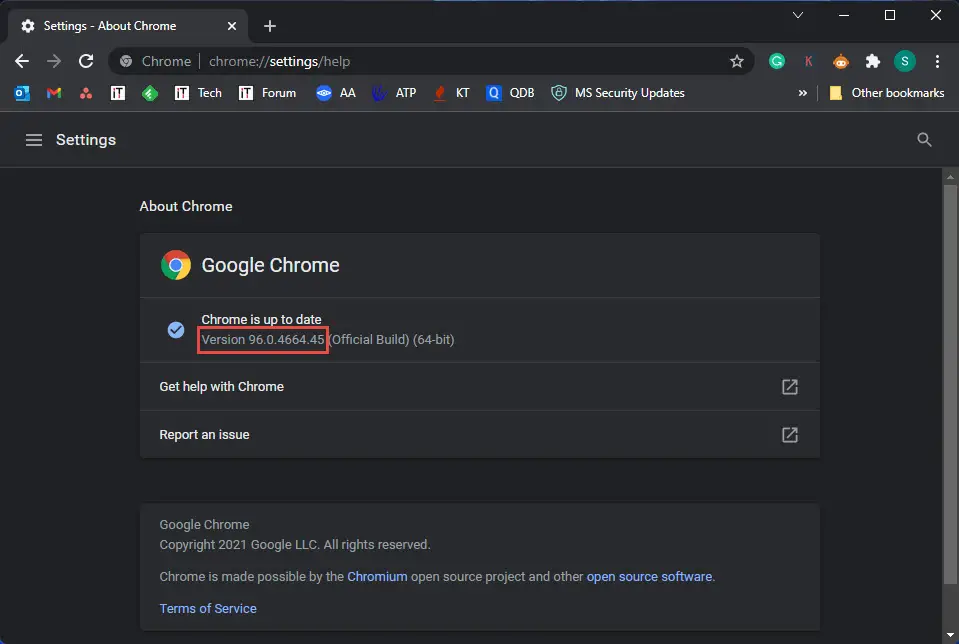This screenshot has height=644, width=959.
Task: Open the open source software link
Action: (649, 577)
